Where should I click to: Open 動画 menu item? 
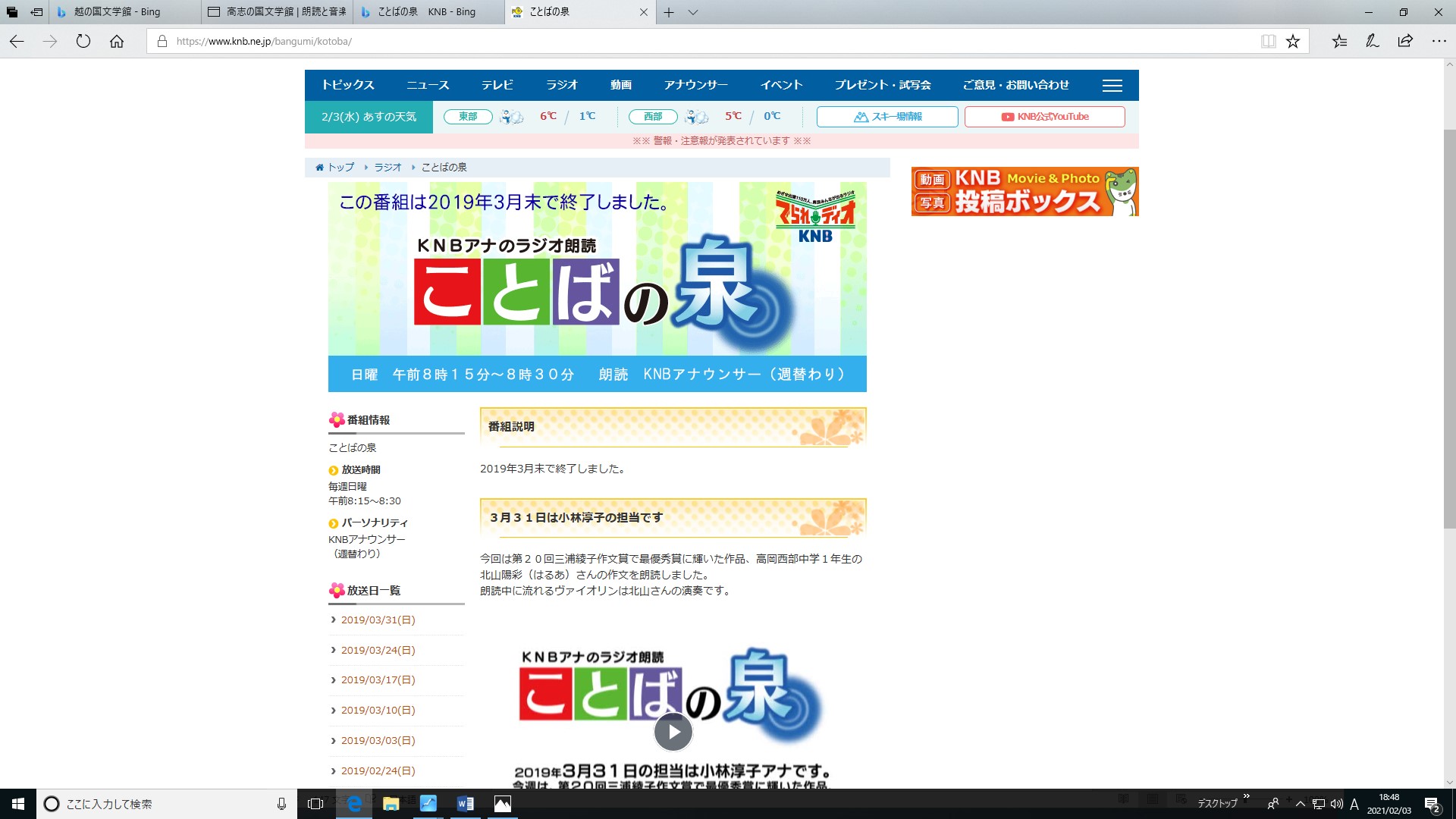point(621,85)
